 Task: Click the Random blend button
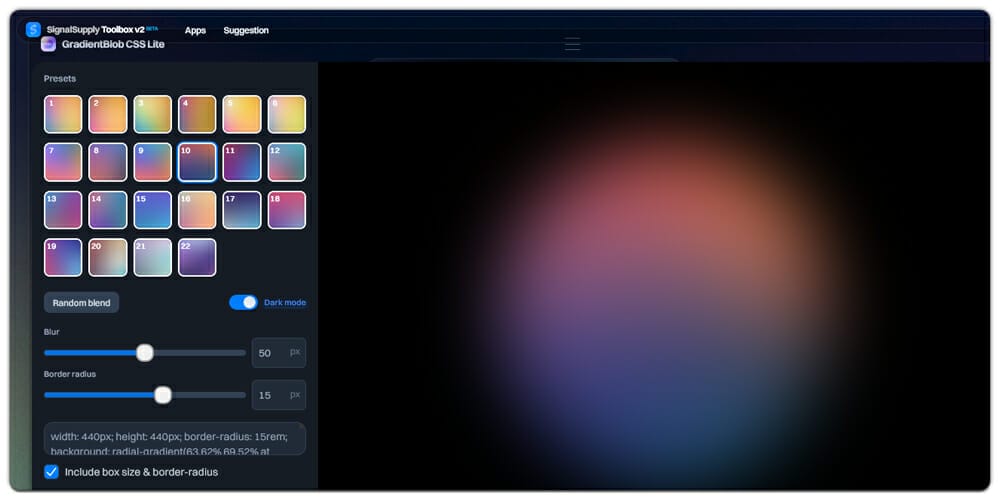[81, 303]
